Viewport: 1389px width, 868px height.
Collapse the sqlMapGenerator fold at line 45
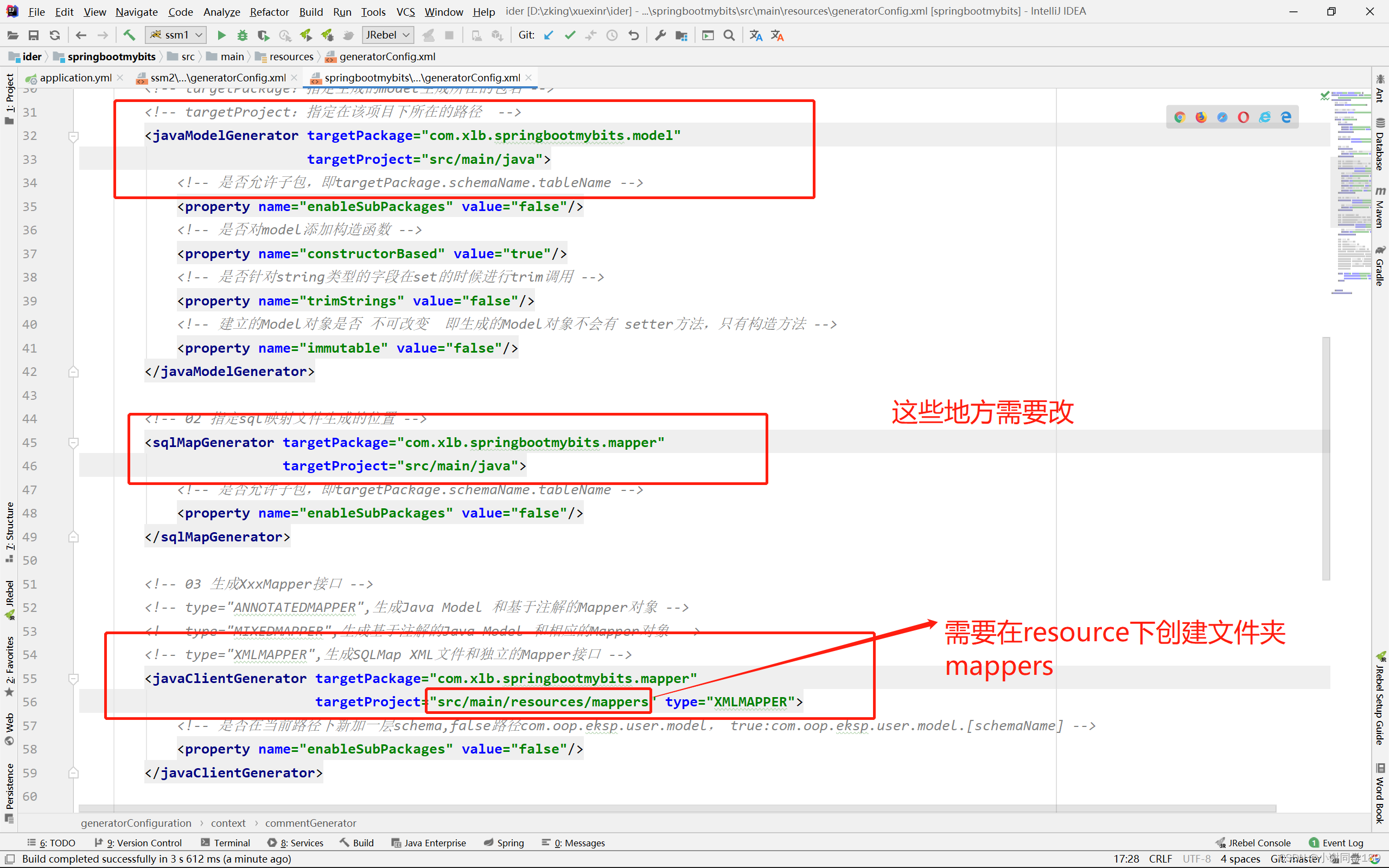click(73, 443)
